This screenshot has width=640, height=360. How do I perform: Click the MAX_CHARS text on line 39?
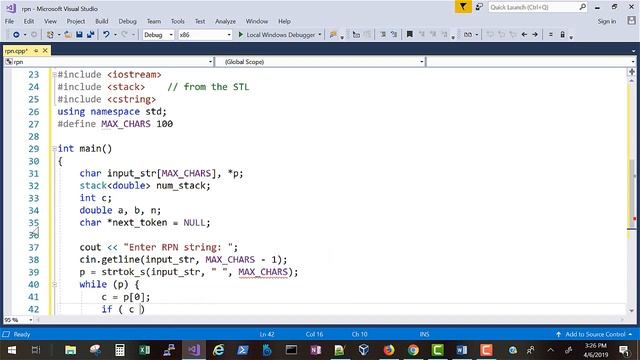[263, 272]
